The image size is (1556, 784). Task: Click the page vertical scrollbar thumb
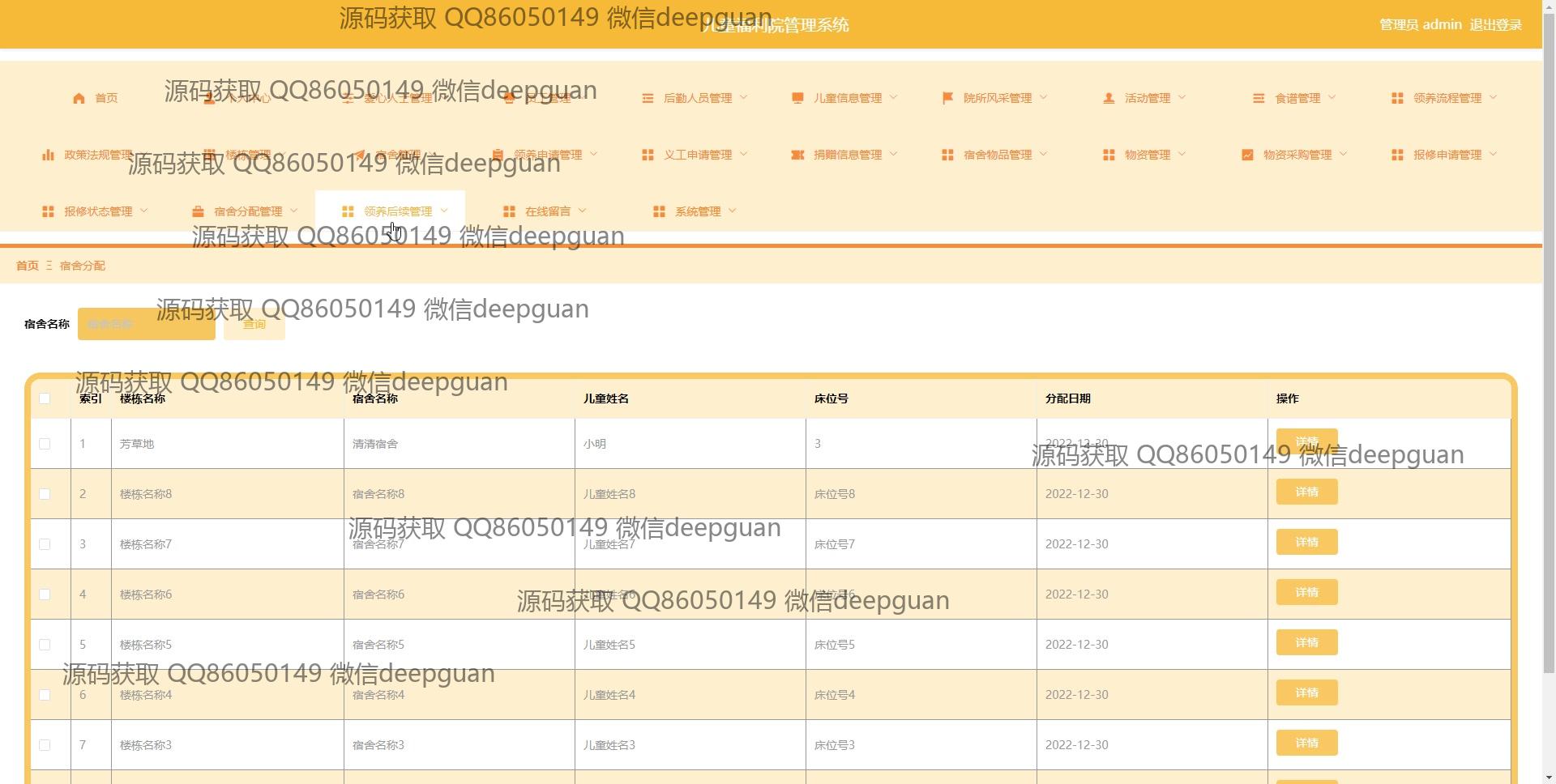click(1549, 364)
